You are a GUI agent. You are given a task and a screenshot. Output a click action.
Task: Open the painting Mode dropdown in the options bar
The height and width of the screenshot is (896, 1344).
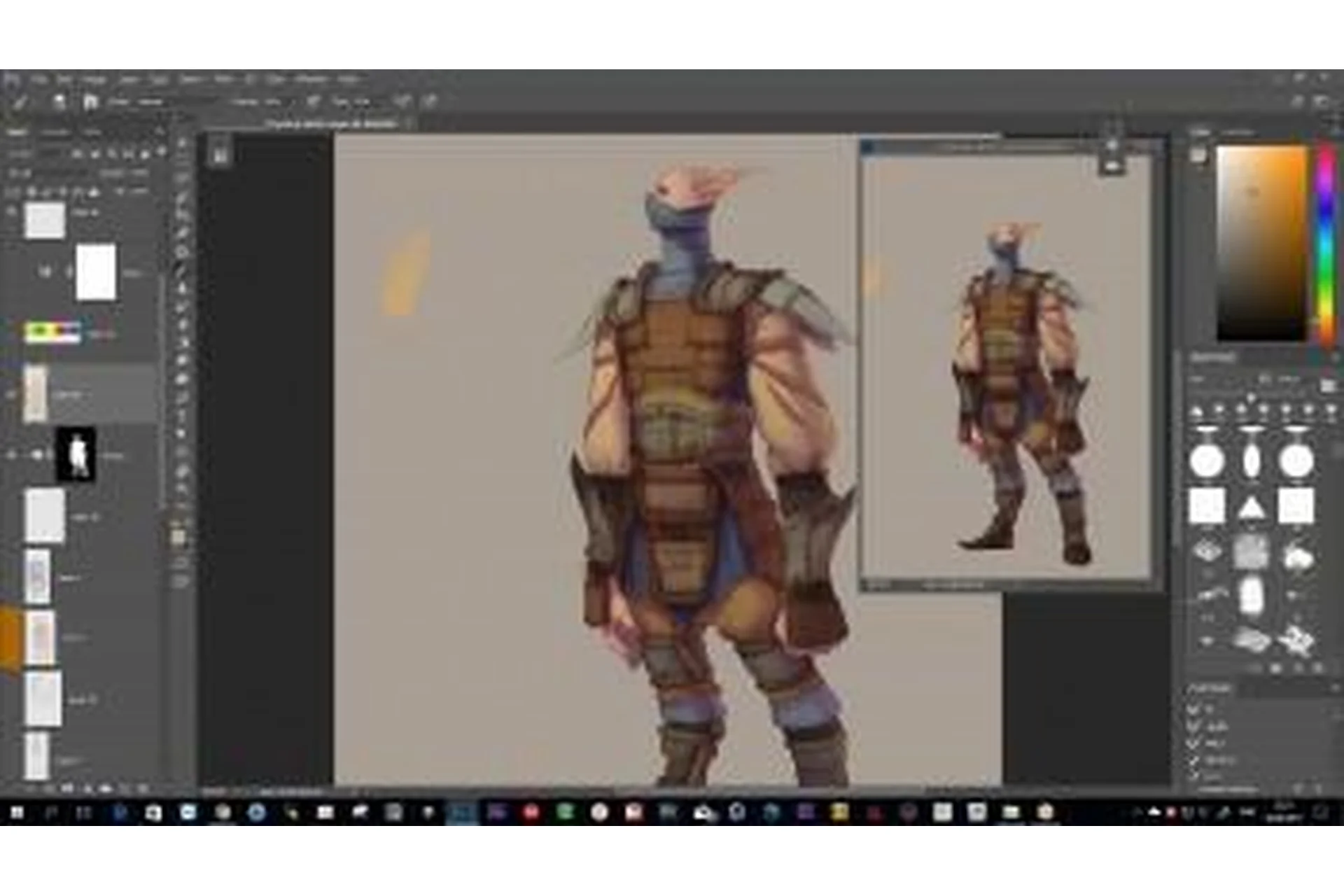coord(150,102)
